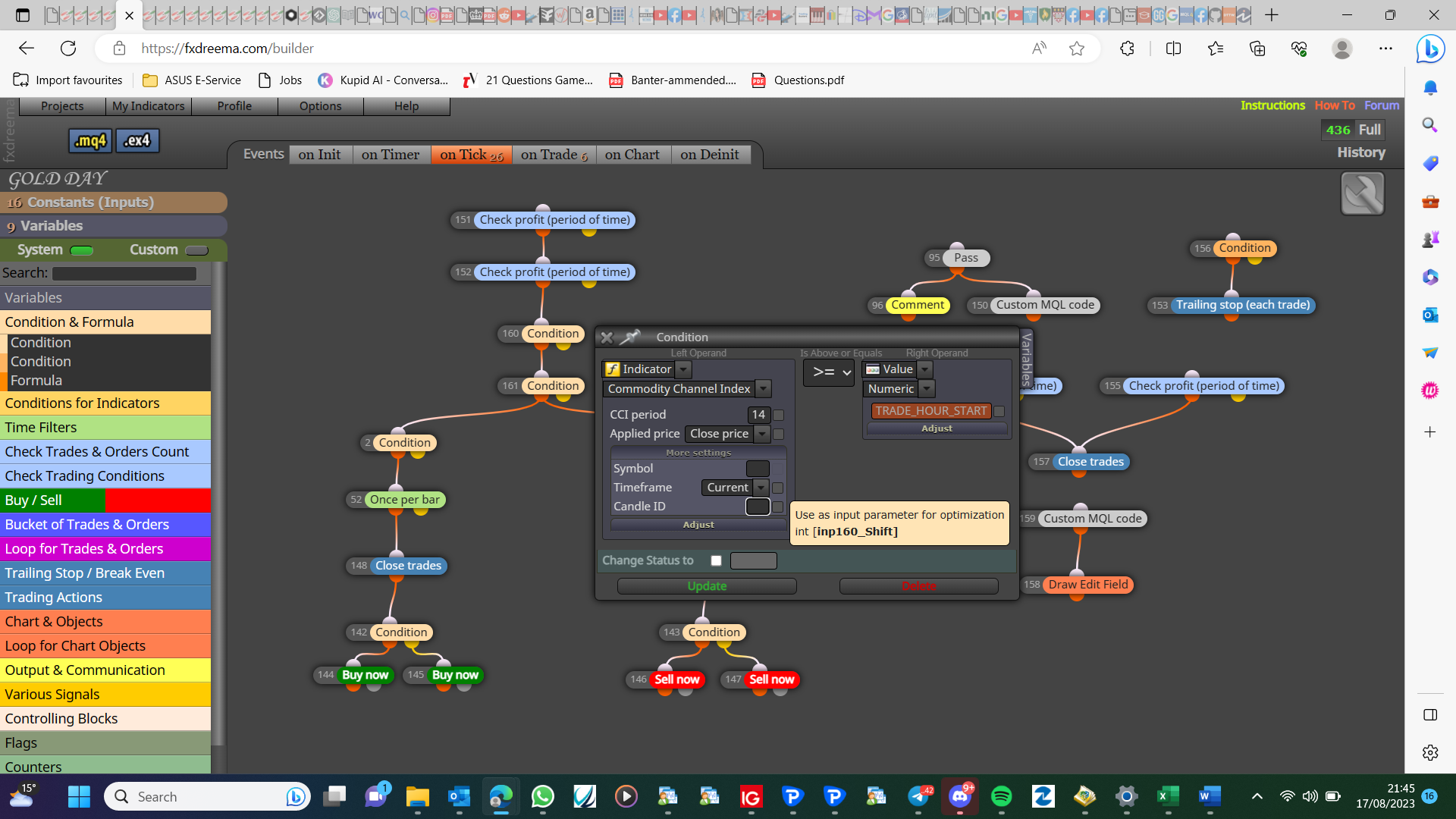Click the Value type icon in Right Operand
Viewport: 1456px width, 819px height.
coord(873,369)
